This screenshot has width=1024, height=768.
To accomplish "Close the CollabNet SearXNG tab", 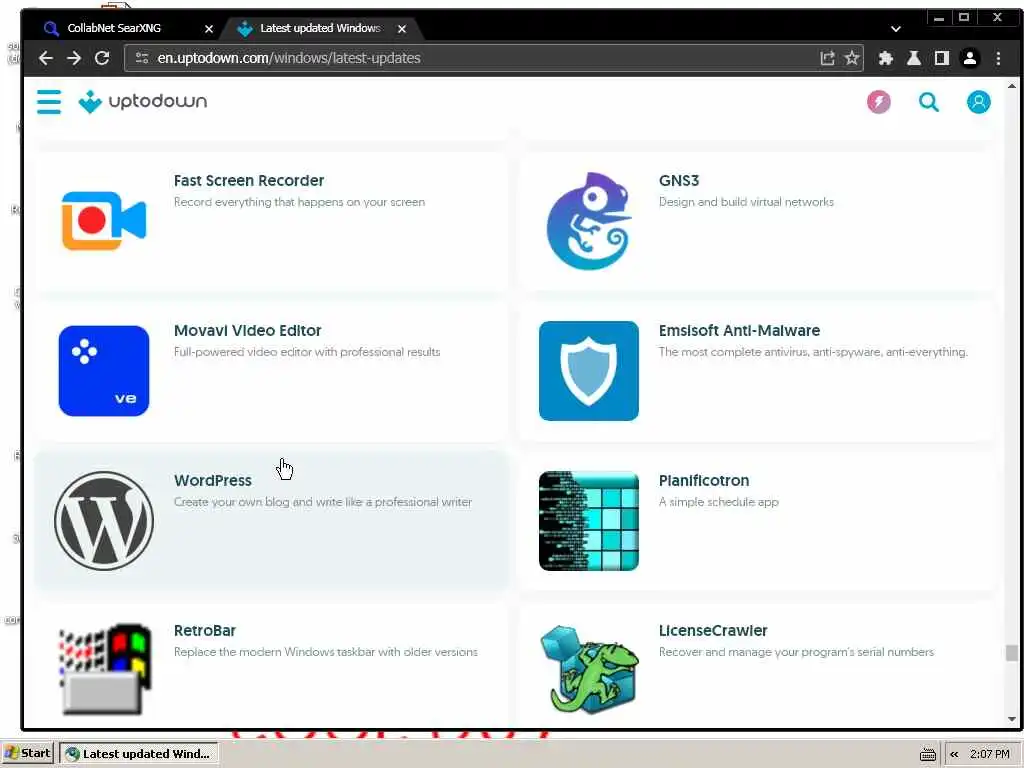I will click(x=209, y=29).
